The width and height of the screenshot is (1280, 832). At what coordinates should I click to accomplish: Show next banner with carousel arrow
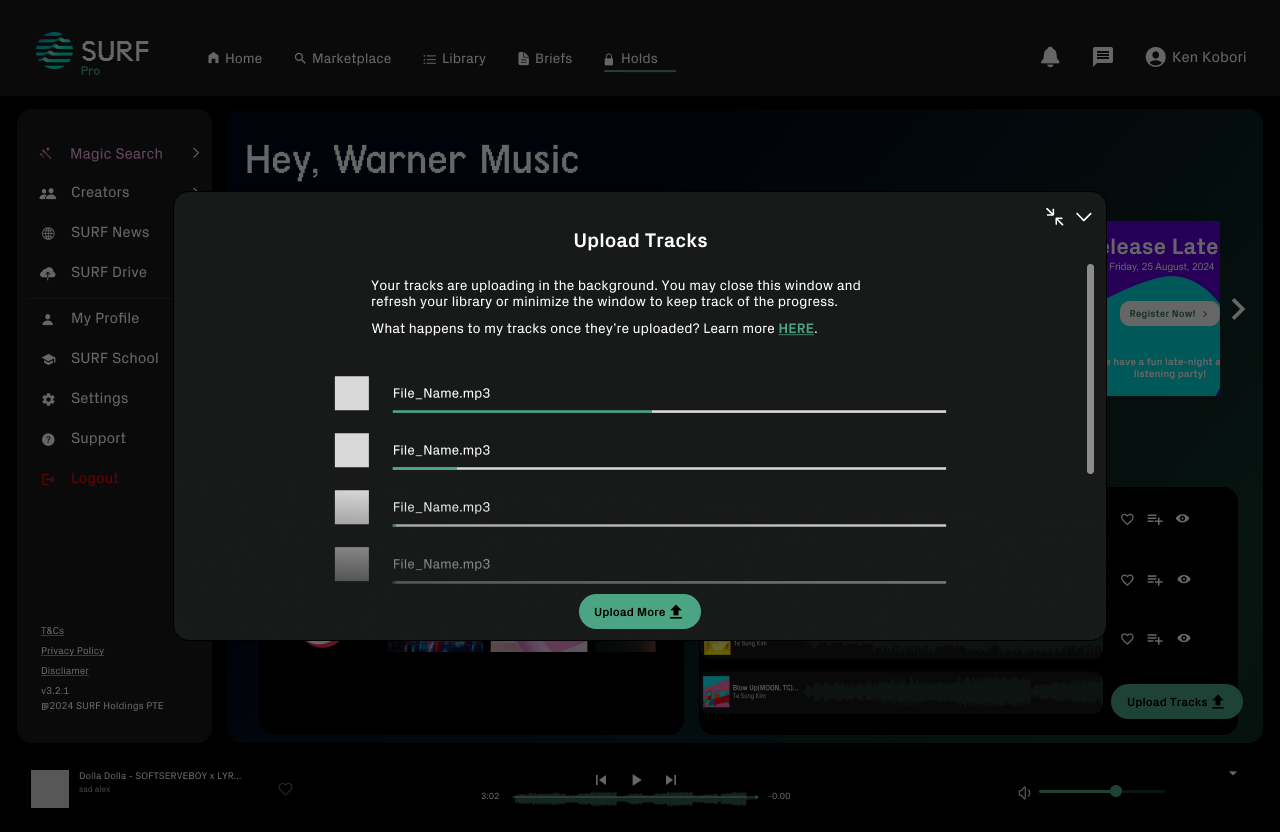tap(1239, 309)
